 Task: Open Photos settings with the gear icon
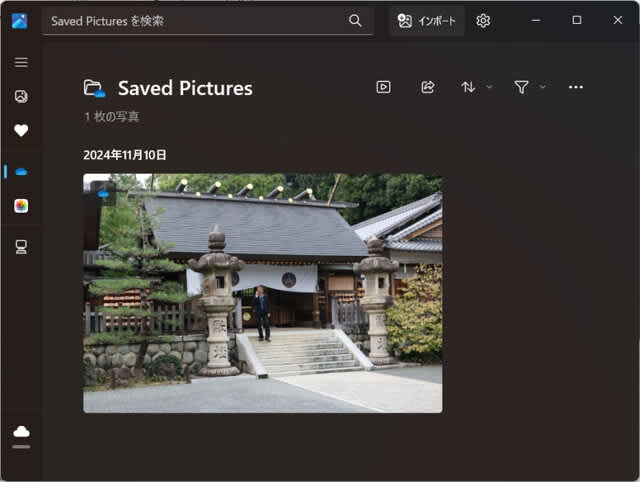483,21
